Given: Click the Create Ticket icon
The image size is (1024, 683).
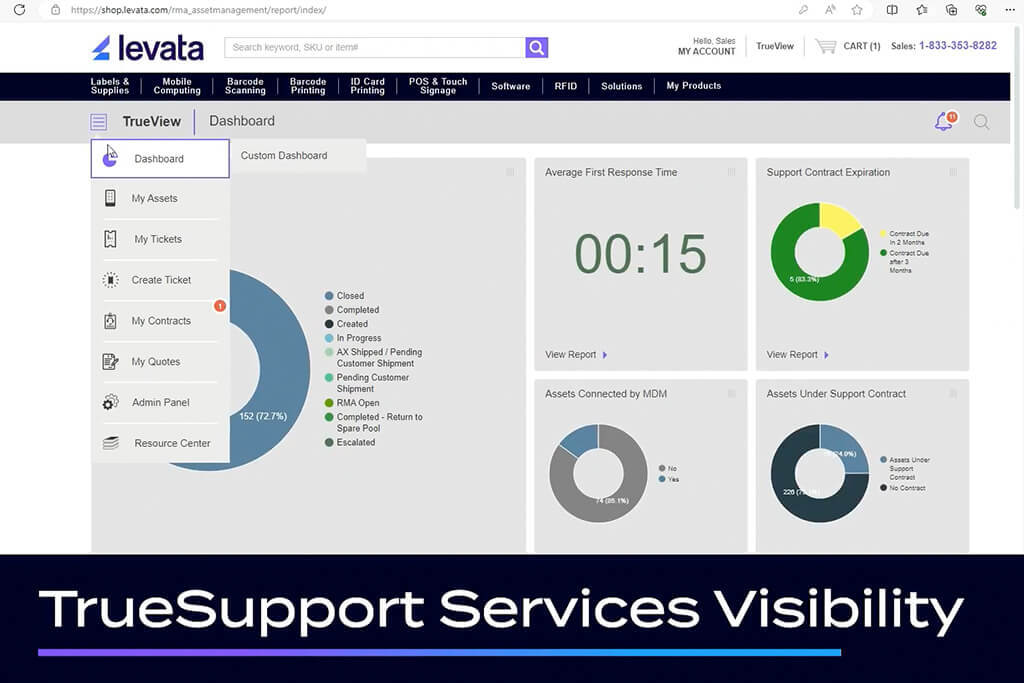Looking at the screenshot, I should 110,280.
